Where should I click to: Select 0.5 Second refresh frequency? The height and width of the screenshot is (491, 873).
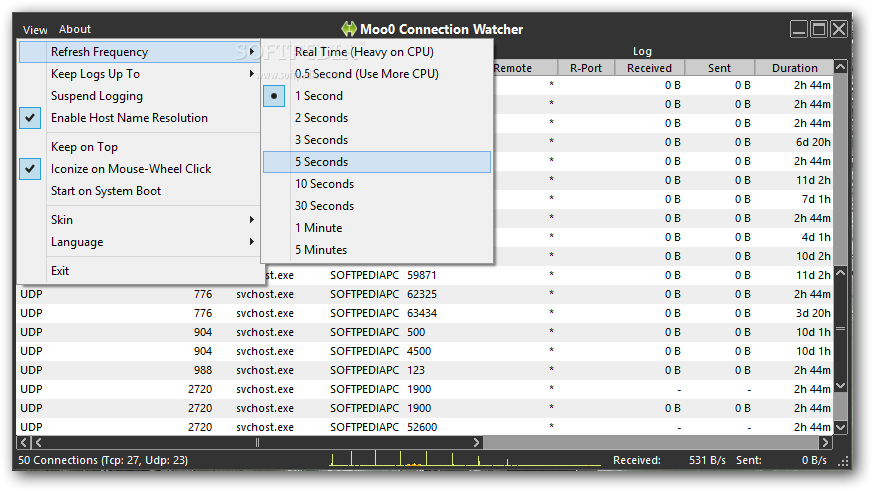tap(377, 73)
